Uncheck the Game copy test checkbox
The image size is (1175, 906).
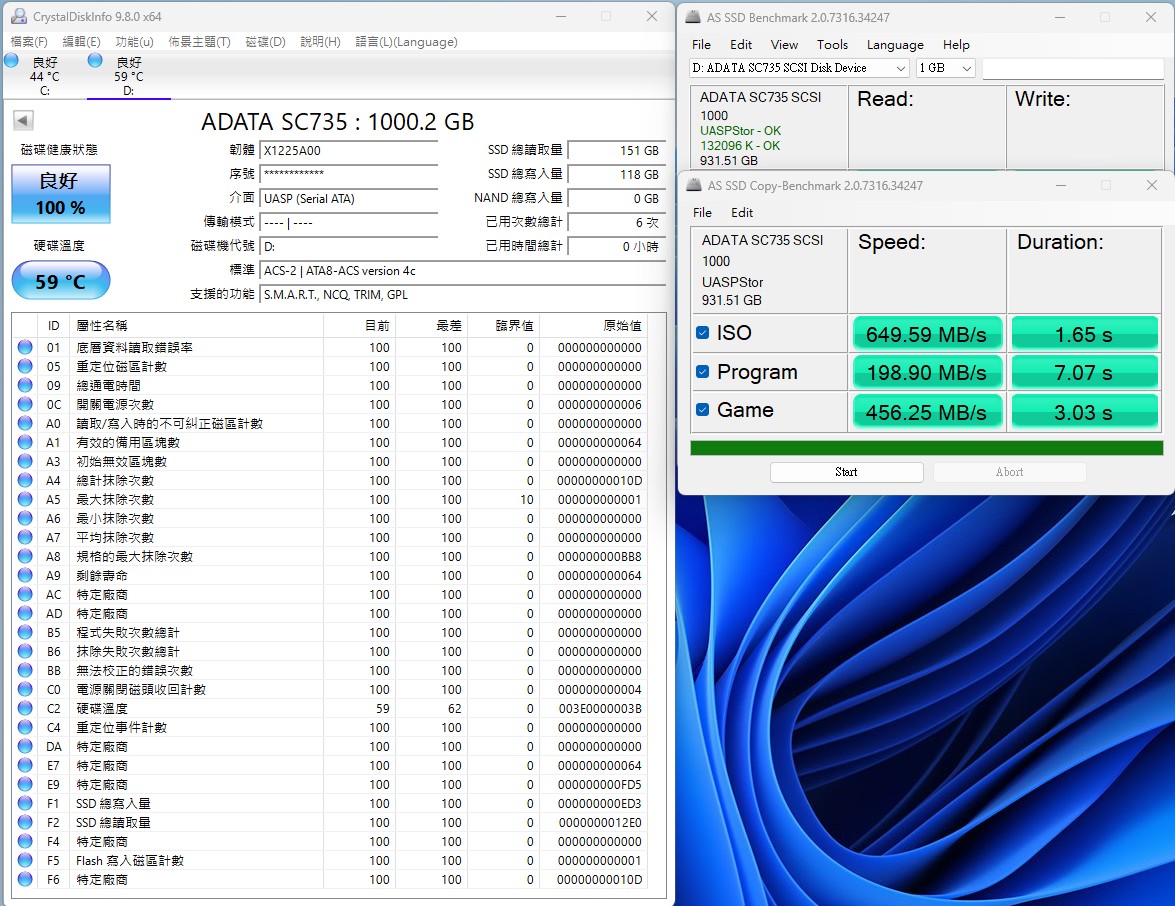[702, 409]
